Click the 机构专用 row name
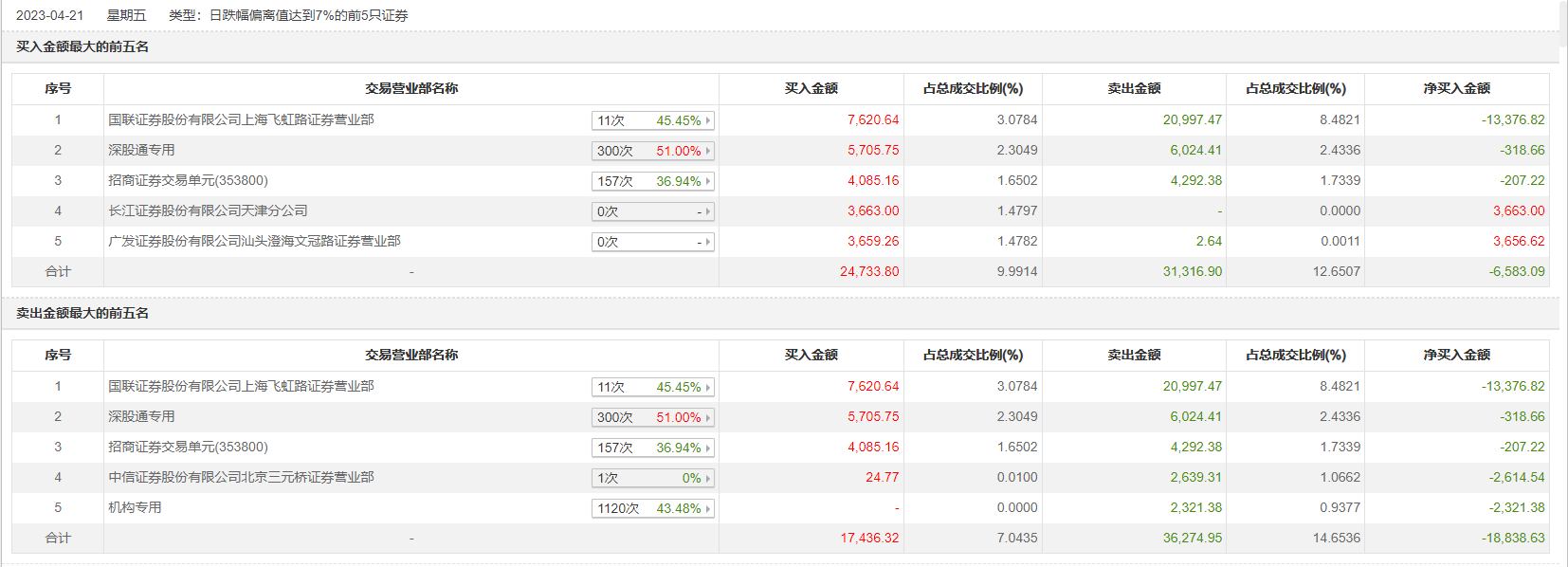This screenshot has width=1568, height=567. 135,507
